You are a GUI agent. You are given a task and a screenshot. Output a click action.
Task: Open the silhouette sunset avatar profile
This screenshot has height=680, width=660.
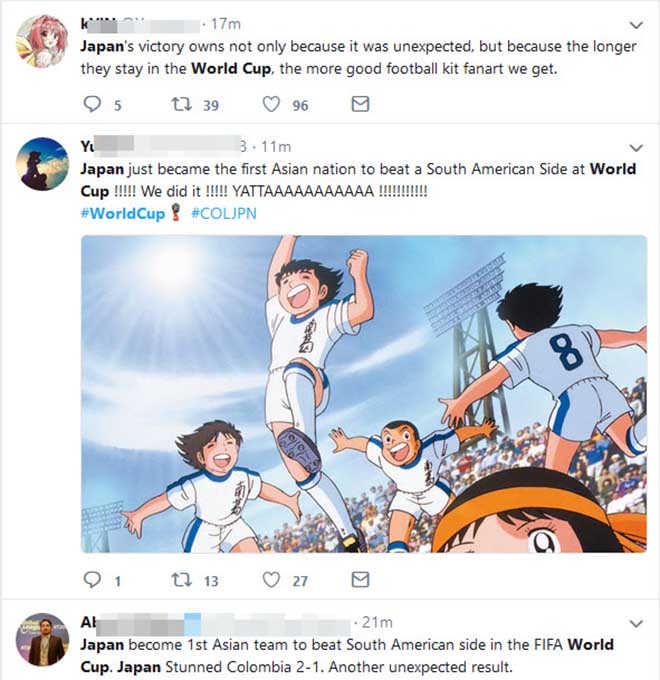[42, 164]
